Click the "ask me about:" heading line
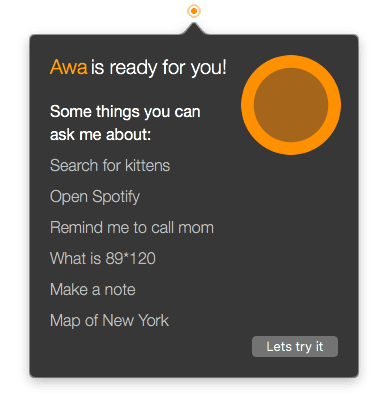 100,135
